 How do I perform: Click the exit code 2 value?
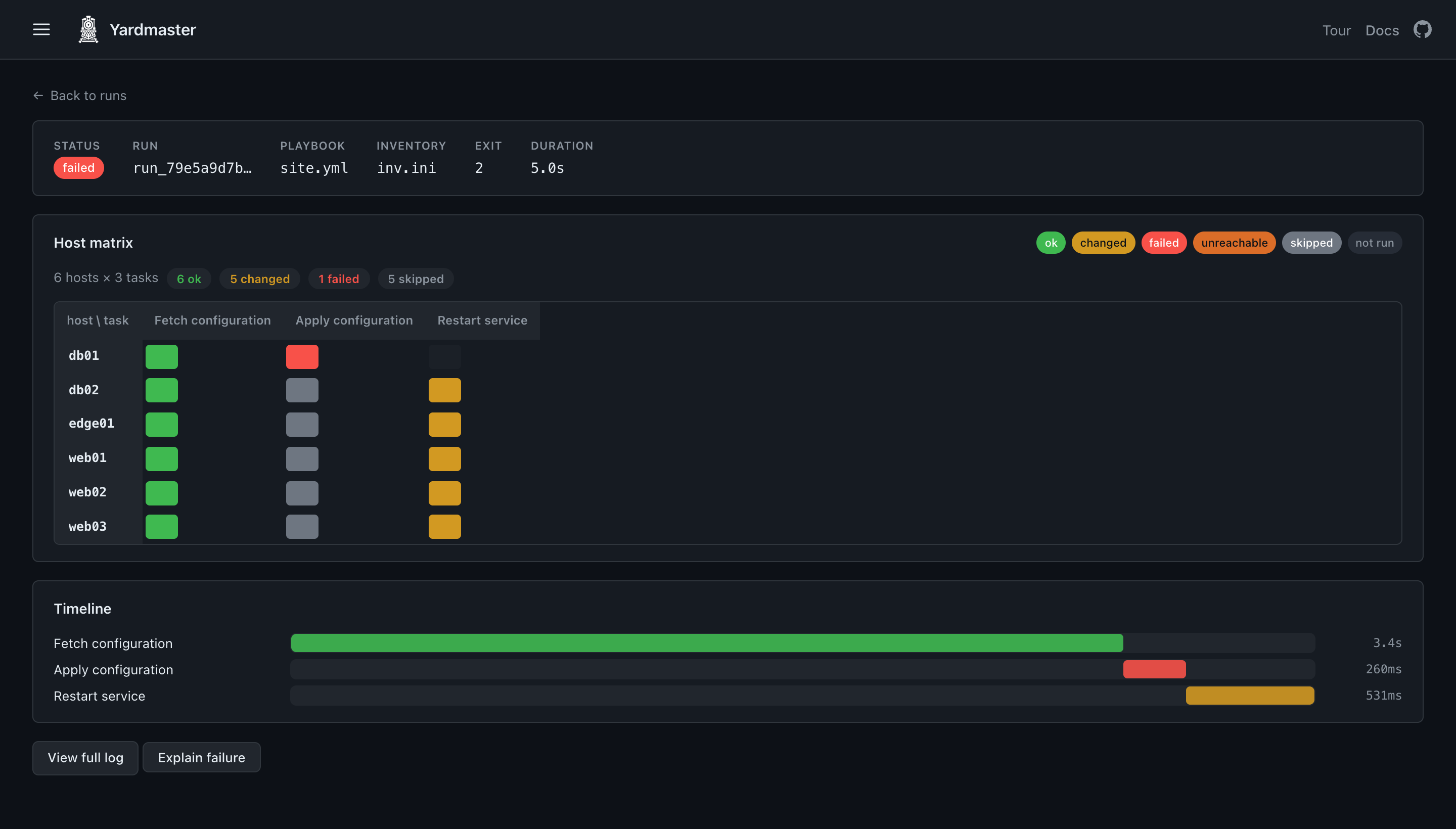click(x=479, y=168)
